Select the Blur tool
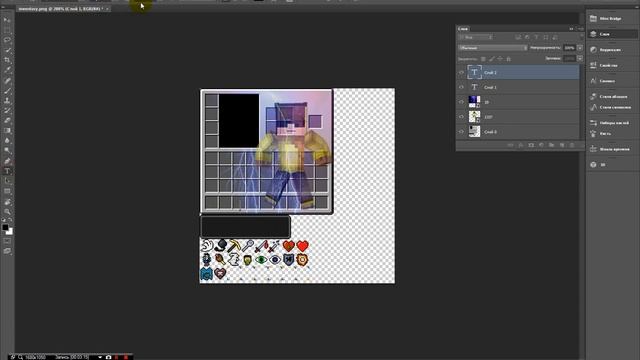This screenshot has height=360, width=640. coord(7,141)
